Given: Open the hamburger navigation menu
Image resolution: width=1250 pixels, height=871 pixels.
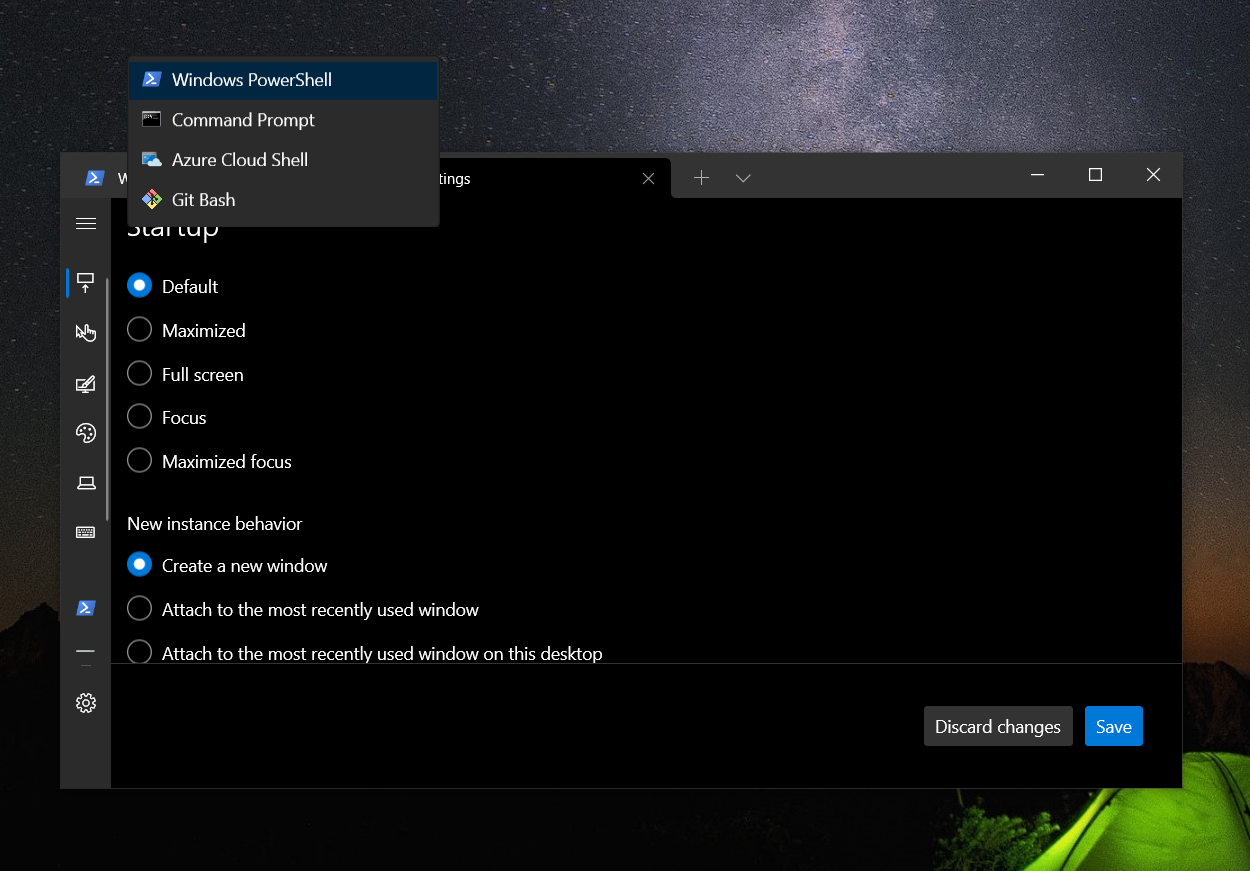Looking at the screenshot, I should coord(86,224).
